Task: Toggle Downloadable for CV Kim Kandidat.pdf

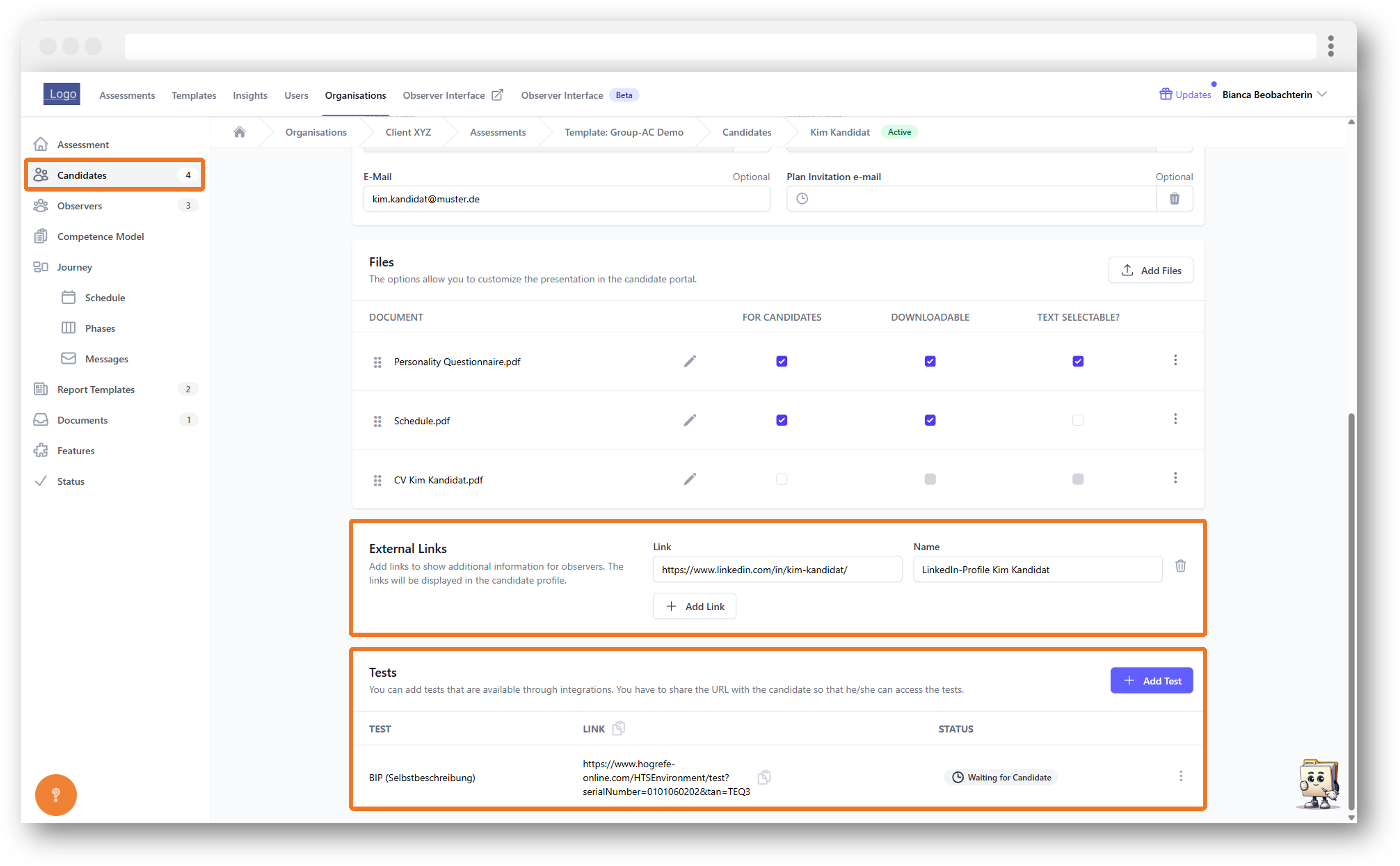Action: [930, 479]
